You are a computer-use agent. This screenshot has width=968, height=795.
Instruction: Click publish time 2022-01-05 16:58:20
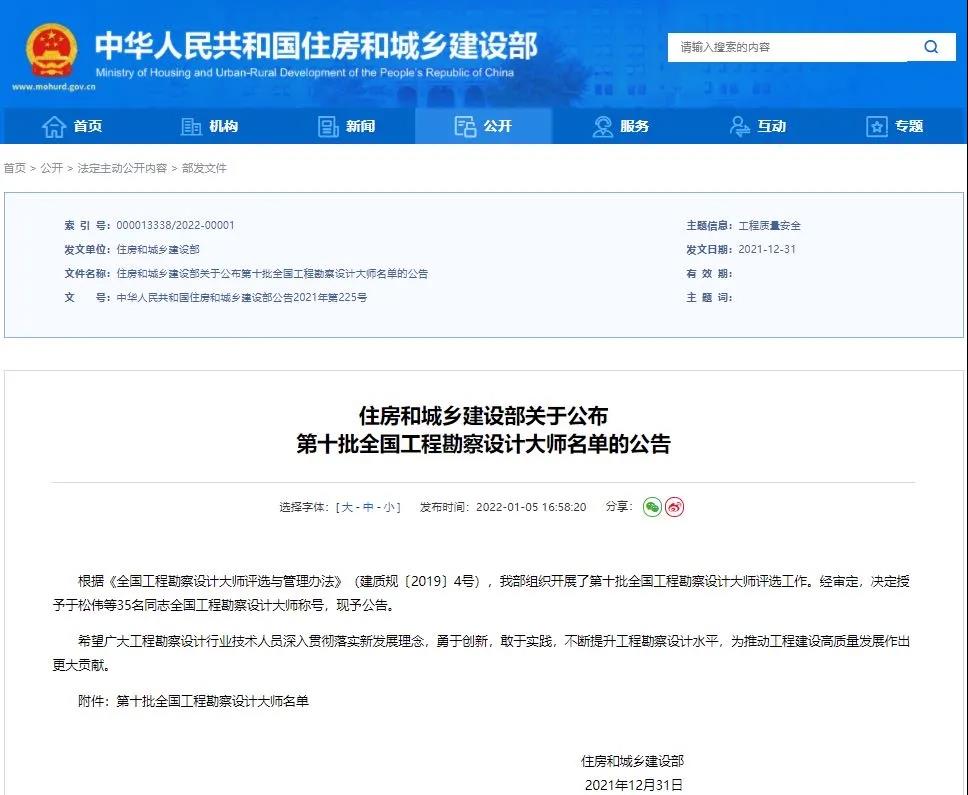click(531, 507)
